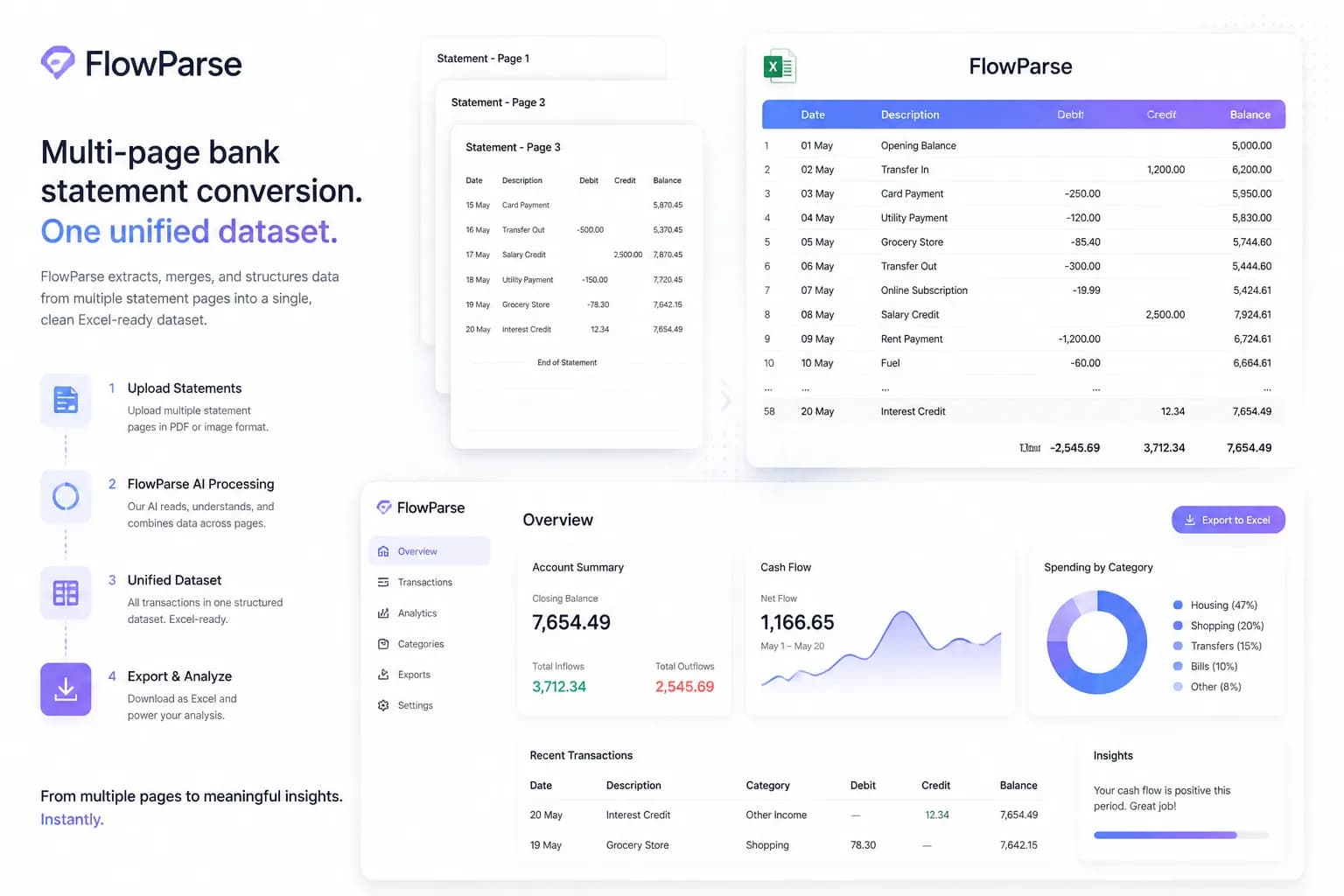Click the FlowParse AI Processing step title

tap(200, 484)
